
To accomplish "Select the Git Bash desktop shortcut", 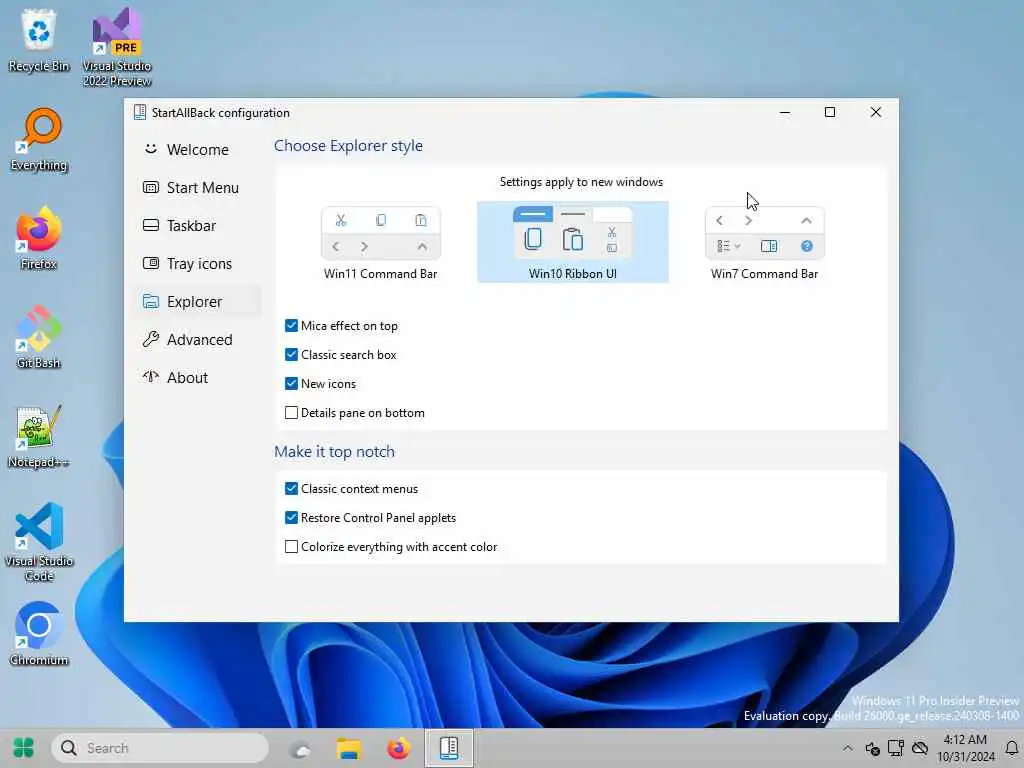I will point(39,338).
